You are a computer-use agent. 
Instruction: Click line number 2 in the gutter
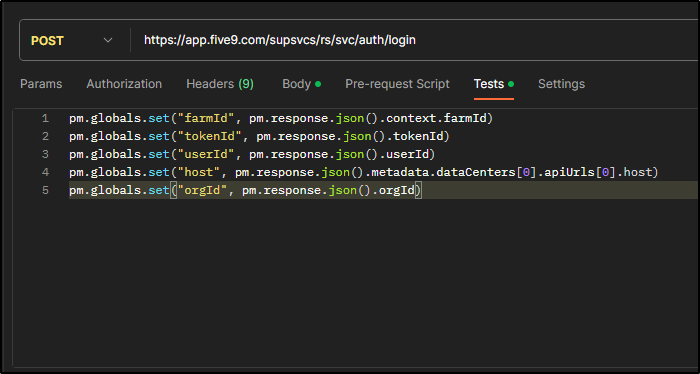click(45, 137)
